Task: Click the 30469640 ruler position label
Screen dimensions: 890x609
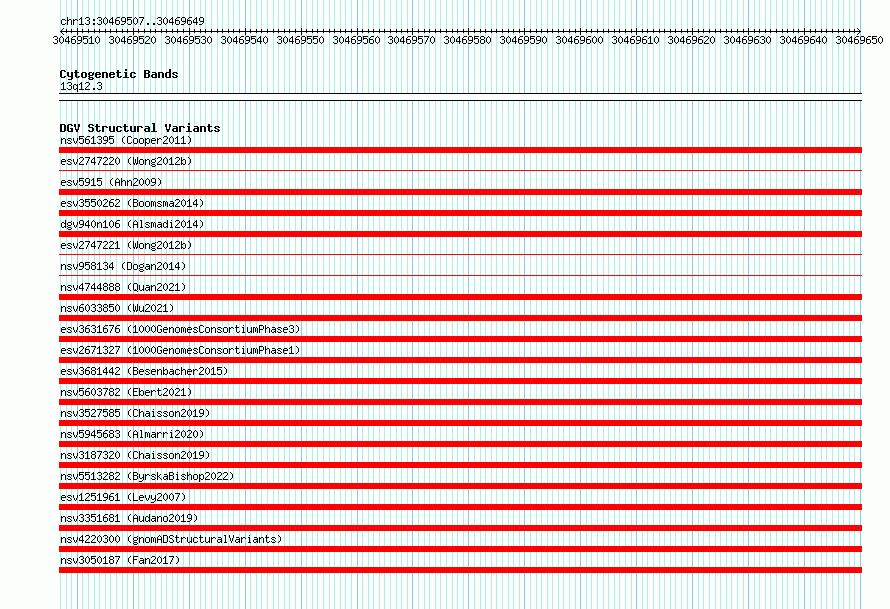Action: (803, 40)
